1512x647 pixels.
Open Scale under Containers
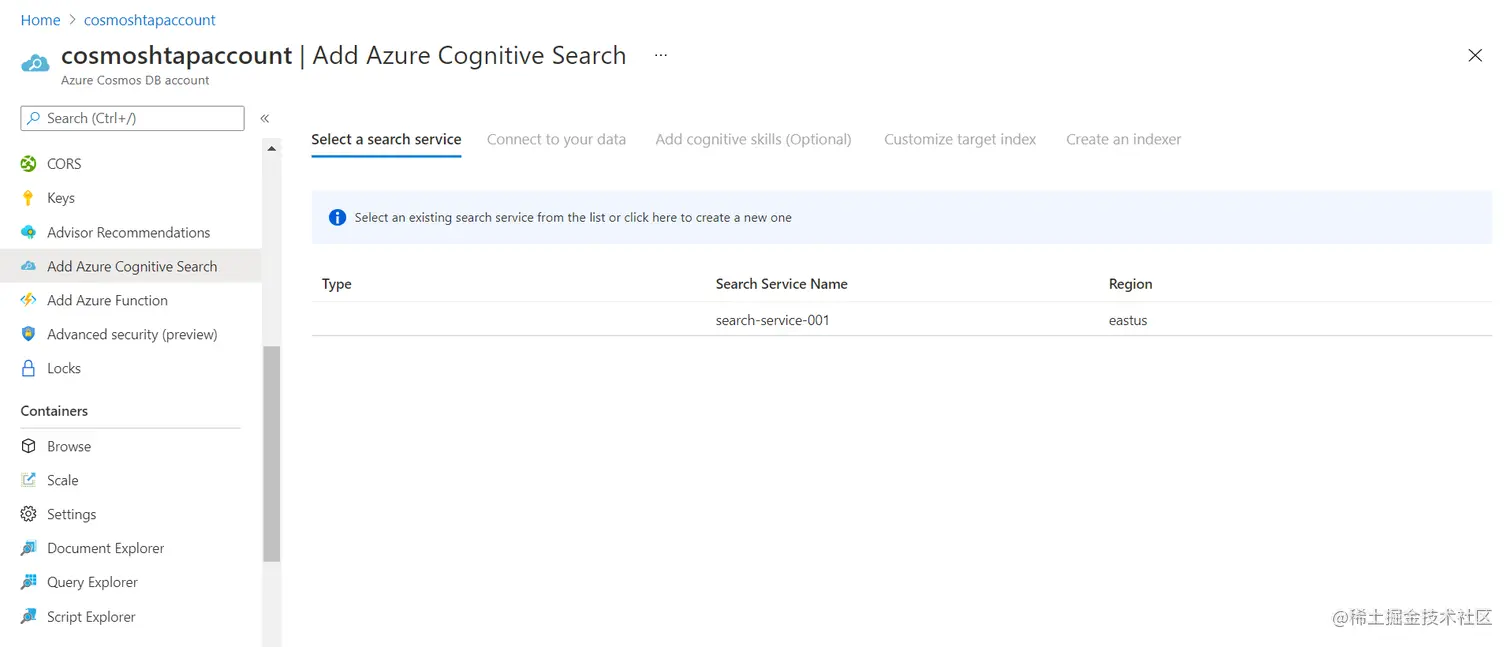click(x=131, y=480)
